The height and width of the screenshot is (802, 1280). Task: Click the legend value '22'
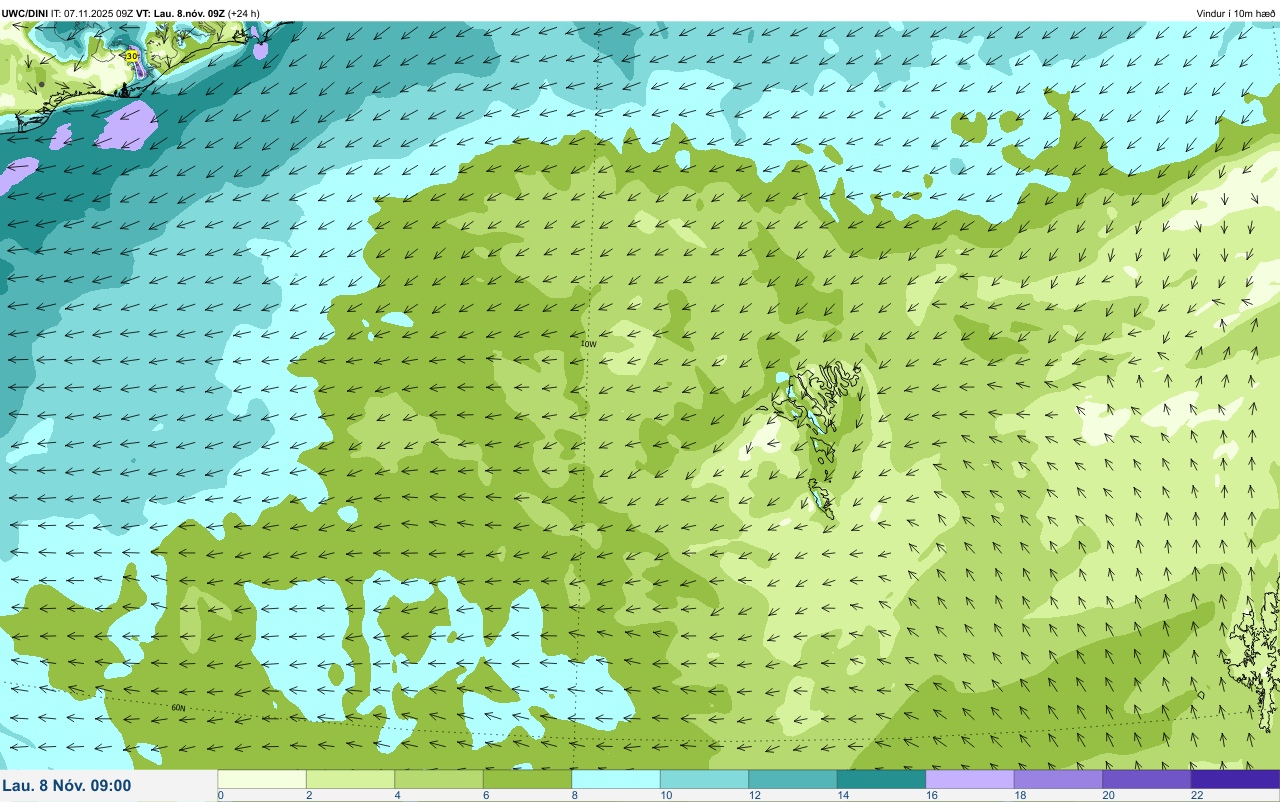point(1197,795)
